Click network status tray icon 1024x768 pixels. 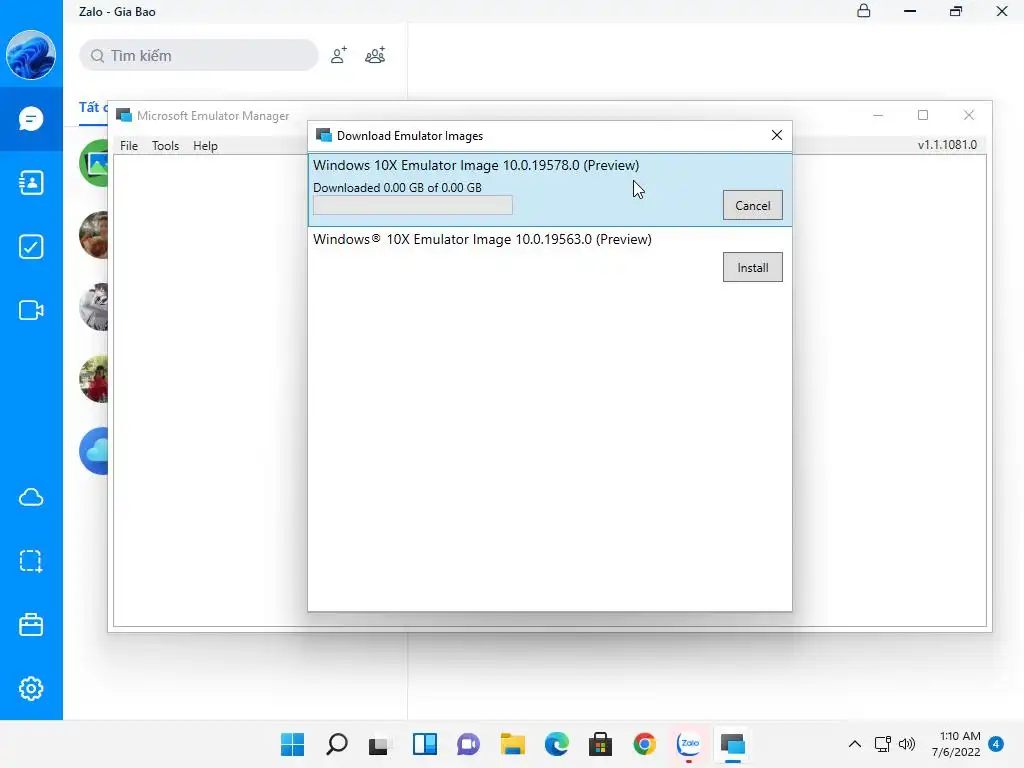point(882,744)
